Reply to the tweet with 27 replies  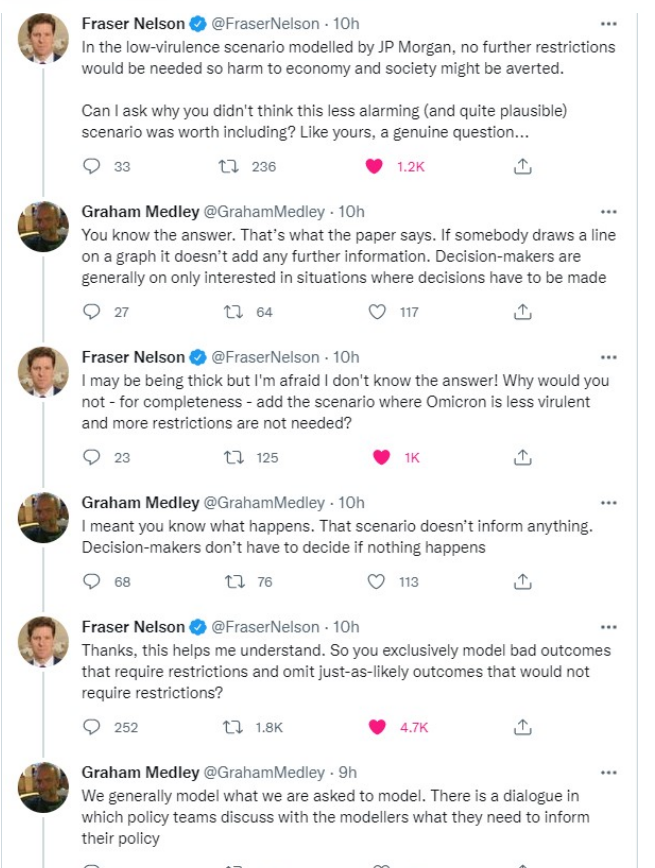(x=93, y=312)
